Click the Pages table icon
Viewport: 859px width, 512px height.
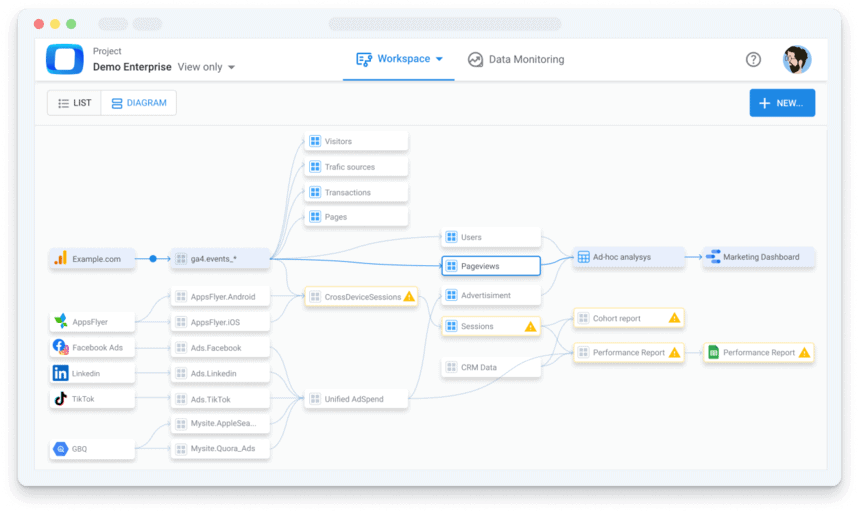tap(315, 217)
